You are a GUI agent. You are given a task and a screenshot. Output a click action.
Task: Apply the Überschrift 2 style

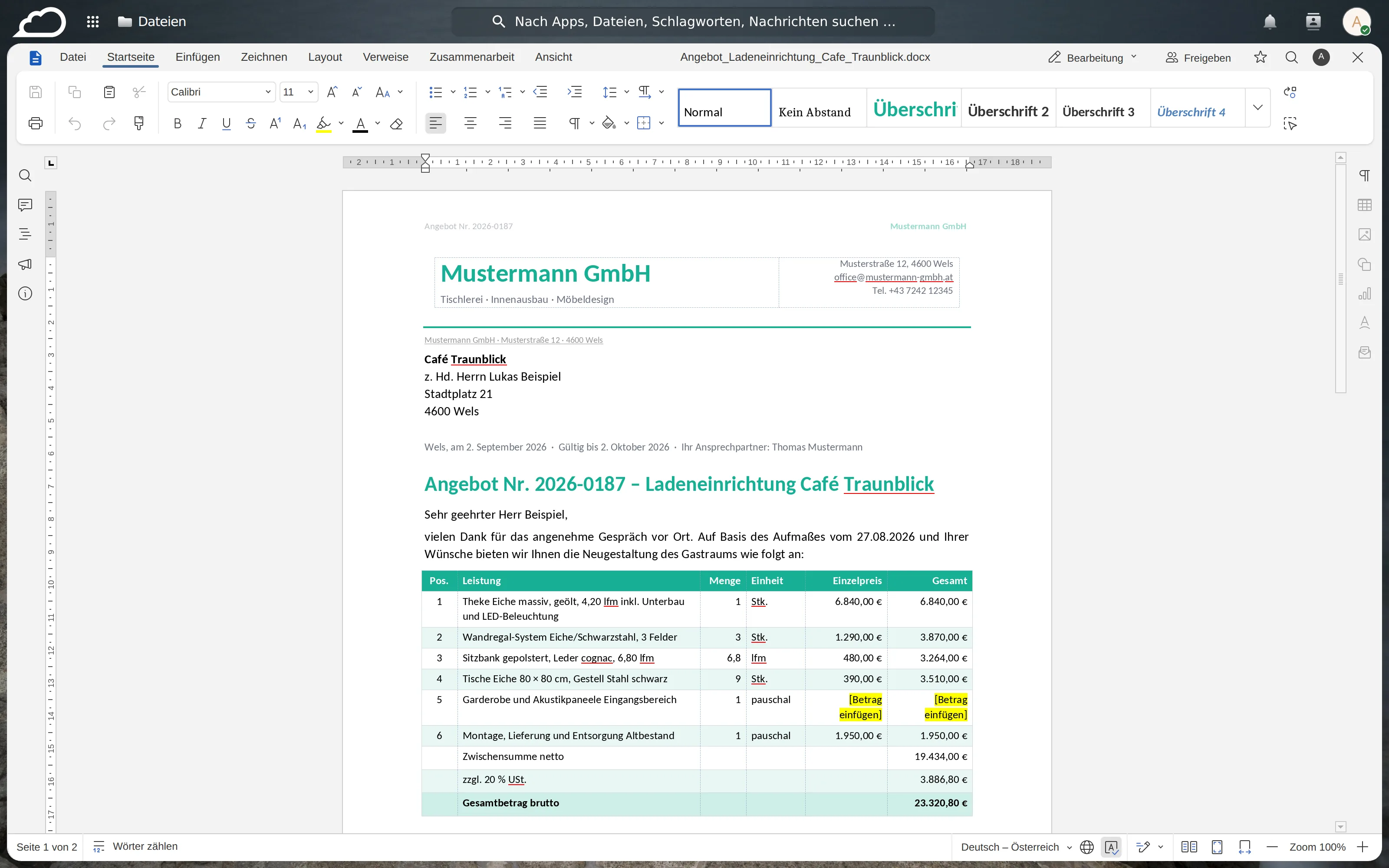pyautogui.click(x=1008, y=107)
